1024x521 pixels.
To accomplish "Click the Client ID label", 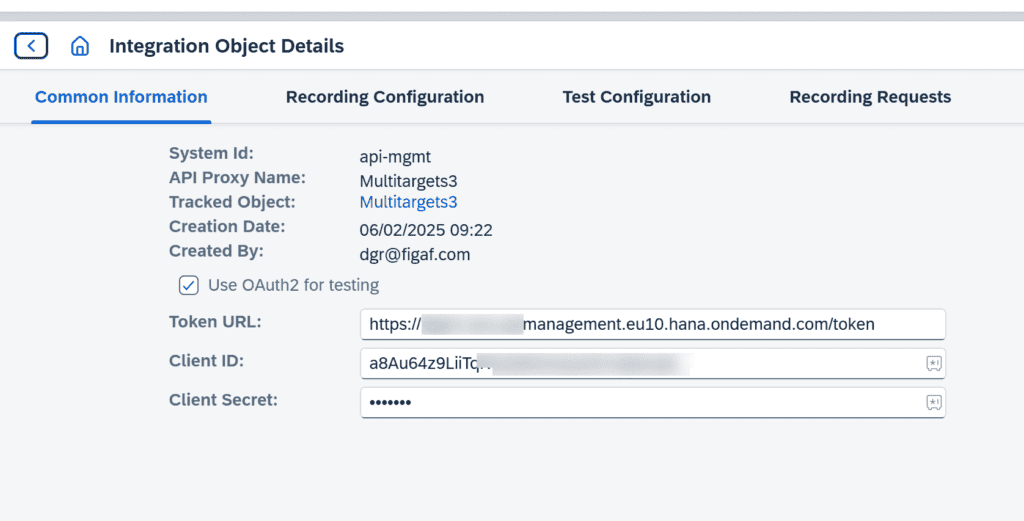I will pyautogui.click(x=206, y=360).
